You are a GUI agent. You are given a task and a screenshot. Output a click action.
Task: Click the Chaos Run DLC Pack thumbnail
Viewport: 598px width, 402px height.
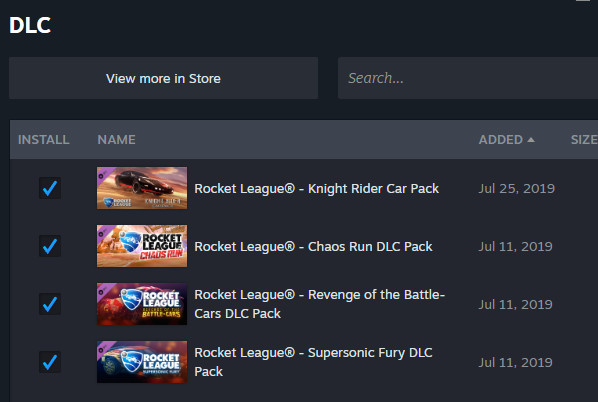pyautogui.click(x=142, y=246)
